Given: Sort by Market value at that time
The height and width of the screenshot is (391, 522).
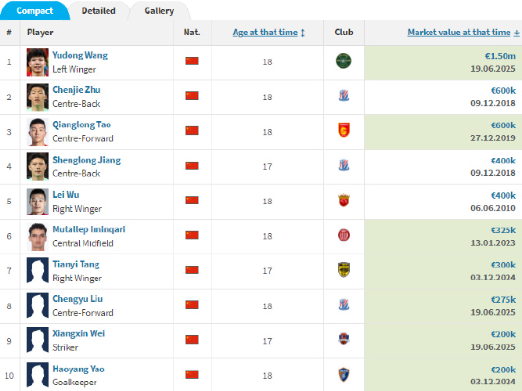Looking at the screenshot, I should (x=459, y=32).
